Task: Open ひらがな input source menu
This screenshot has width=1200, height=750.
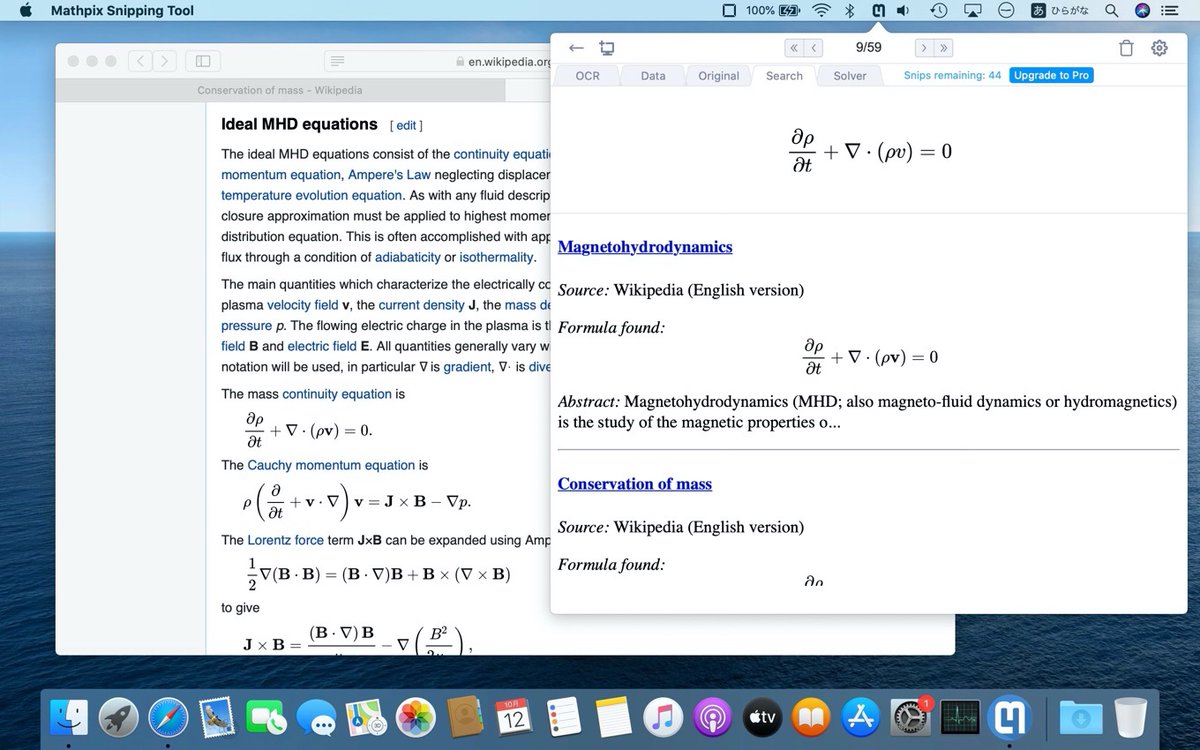Action: (1062, 11)
